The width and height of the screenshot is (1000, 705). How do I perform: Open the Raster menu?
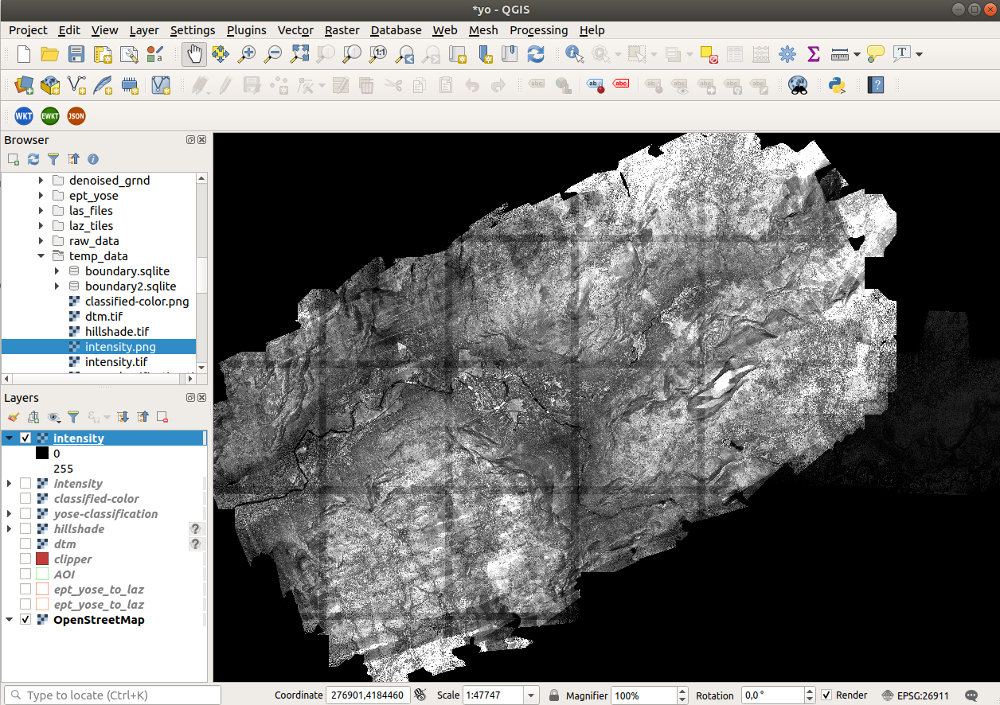(341, 30)
